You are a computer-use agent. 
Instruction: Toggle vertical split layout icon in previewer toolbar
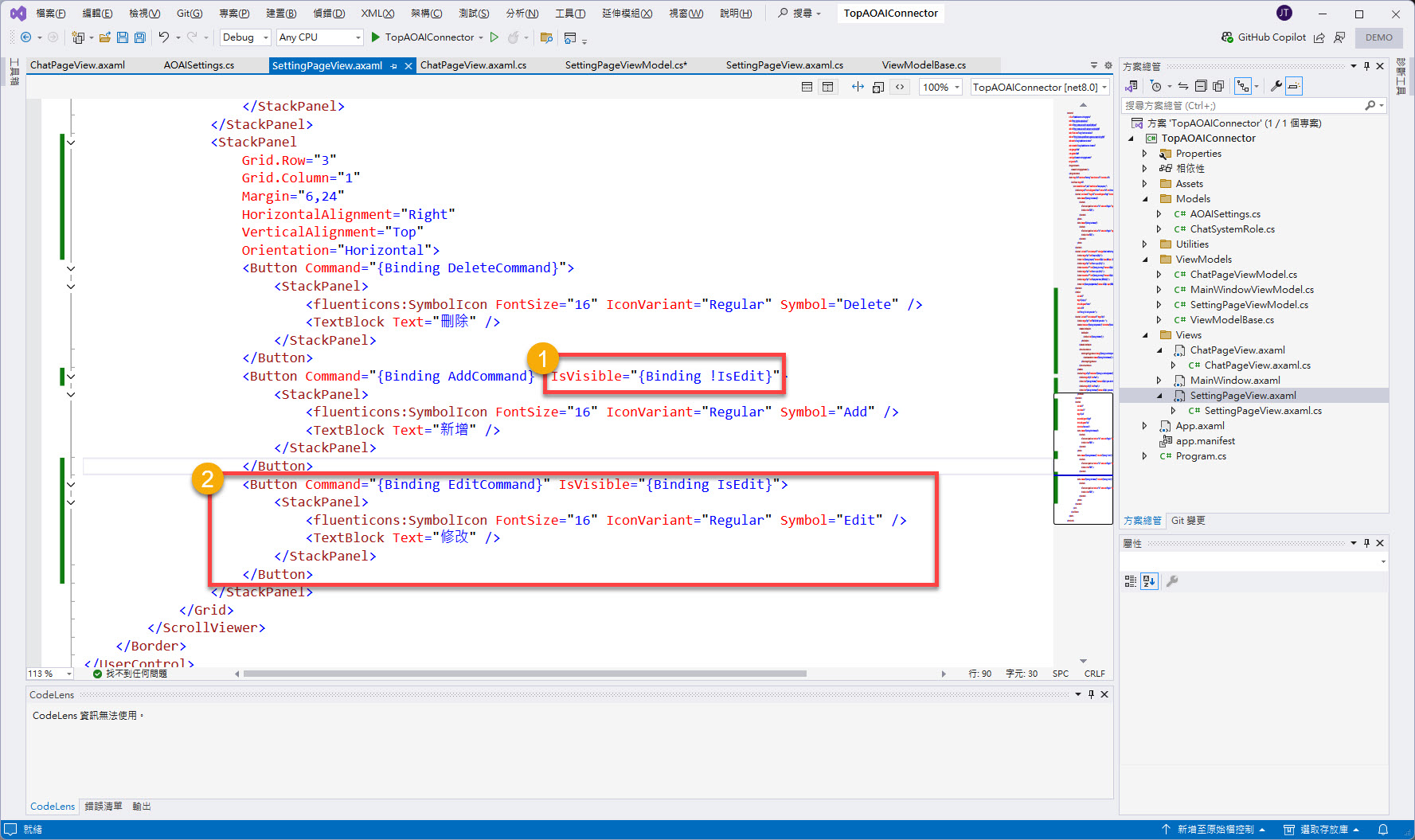click(x=828, y=87)
